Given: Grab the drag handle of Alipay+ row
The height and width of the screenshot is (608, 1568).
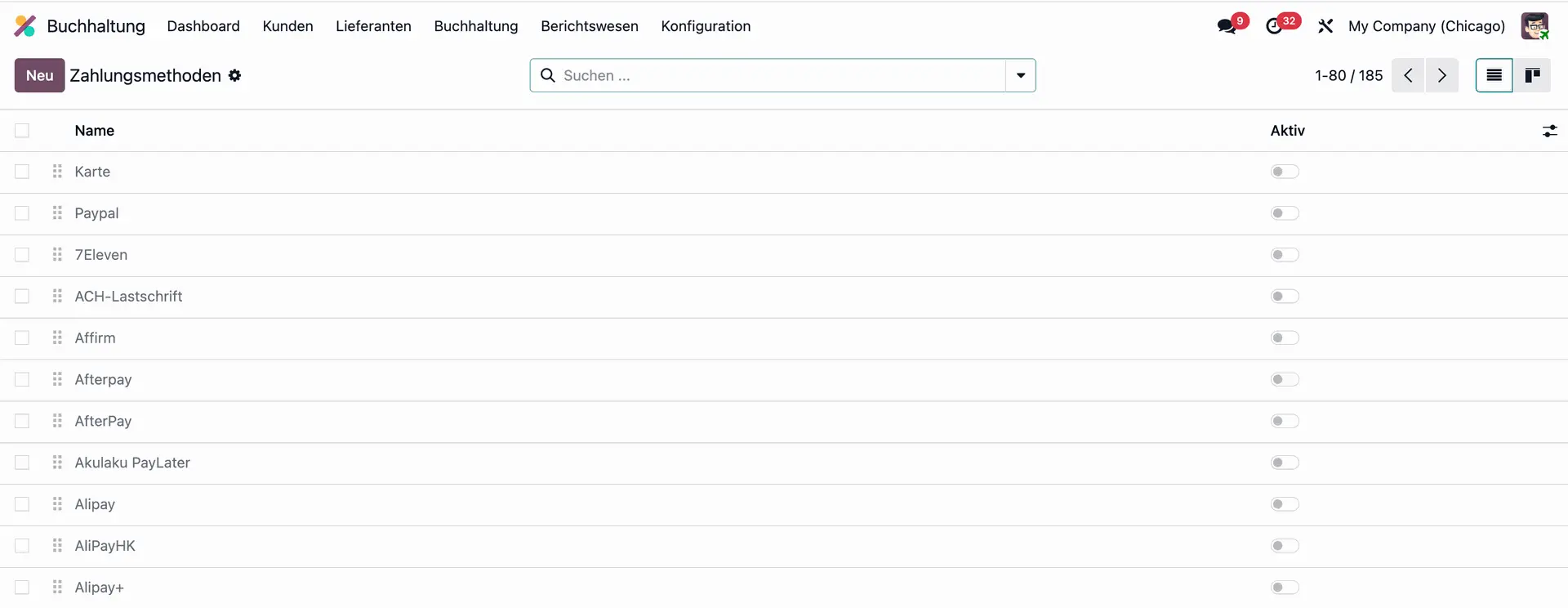Looking at the screenshot, I should (x=57, y=588).
